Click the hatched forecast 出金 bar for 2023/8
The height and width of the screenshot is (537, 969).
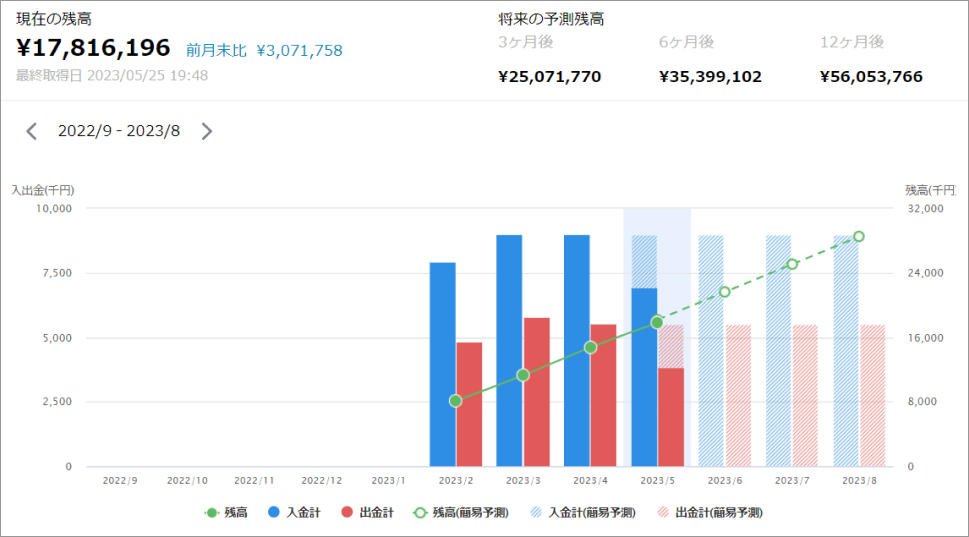pos(873,395)
